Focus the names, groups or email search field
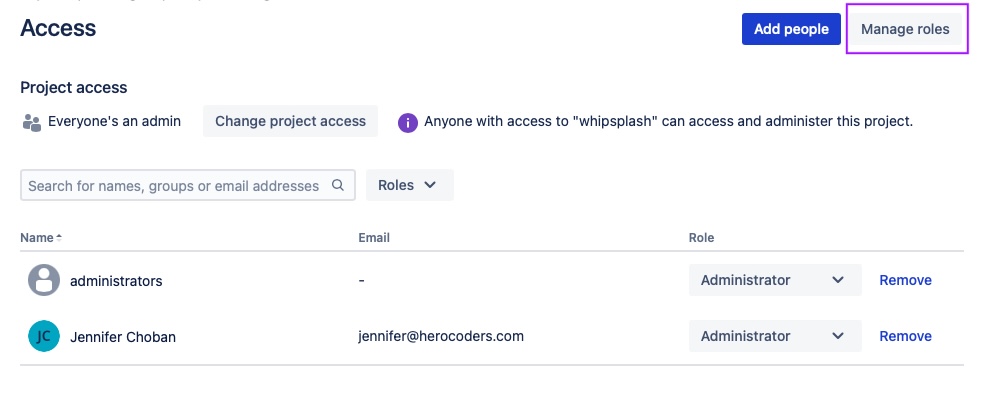 (174, 185)
